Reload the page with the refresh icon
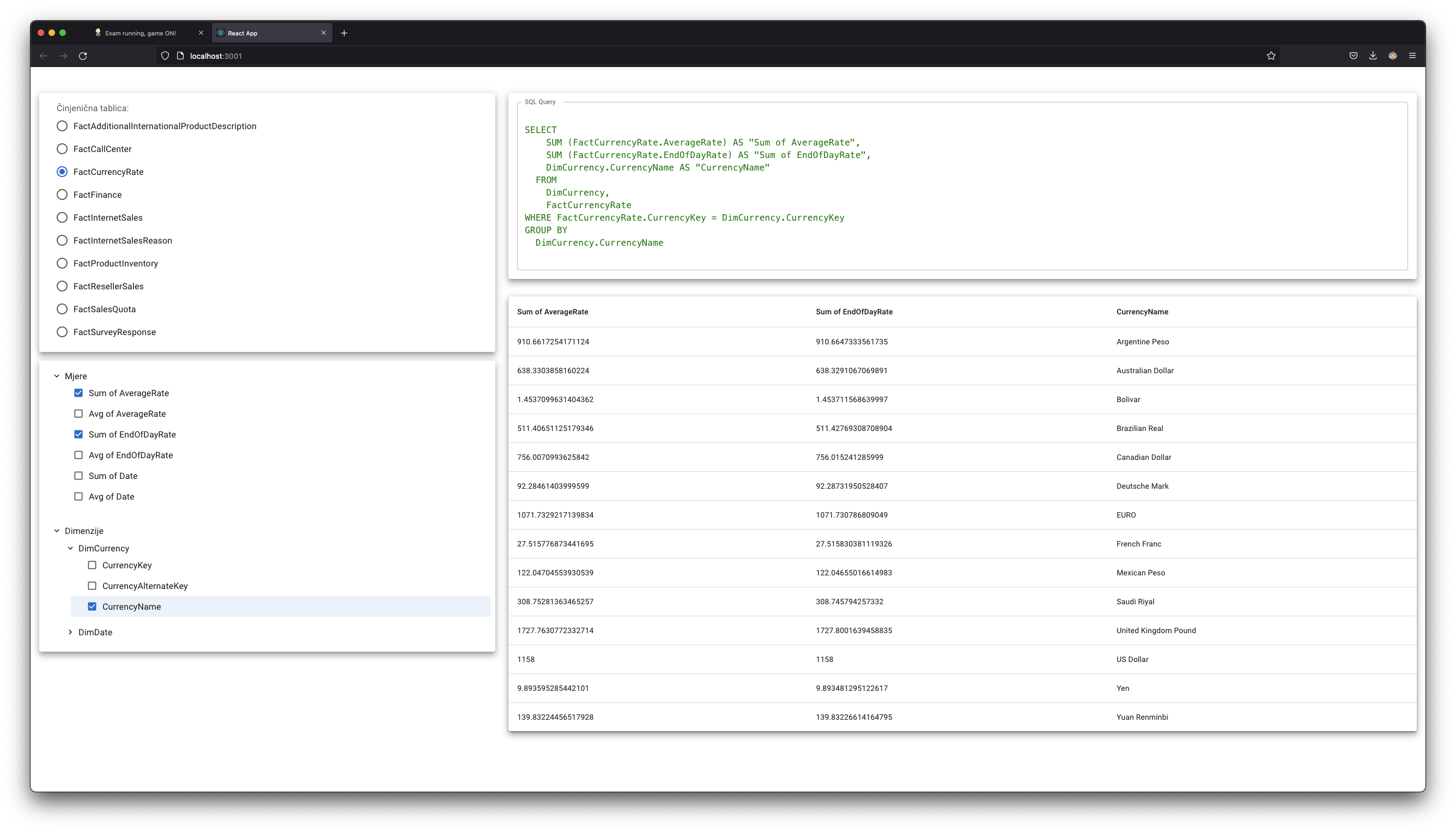Viewport: 1456px width, 832px height. click(83, 56)
